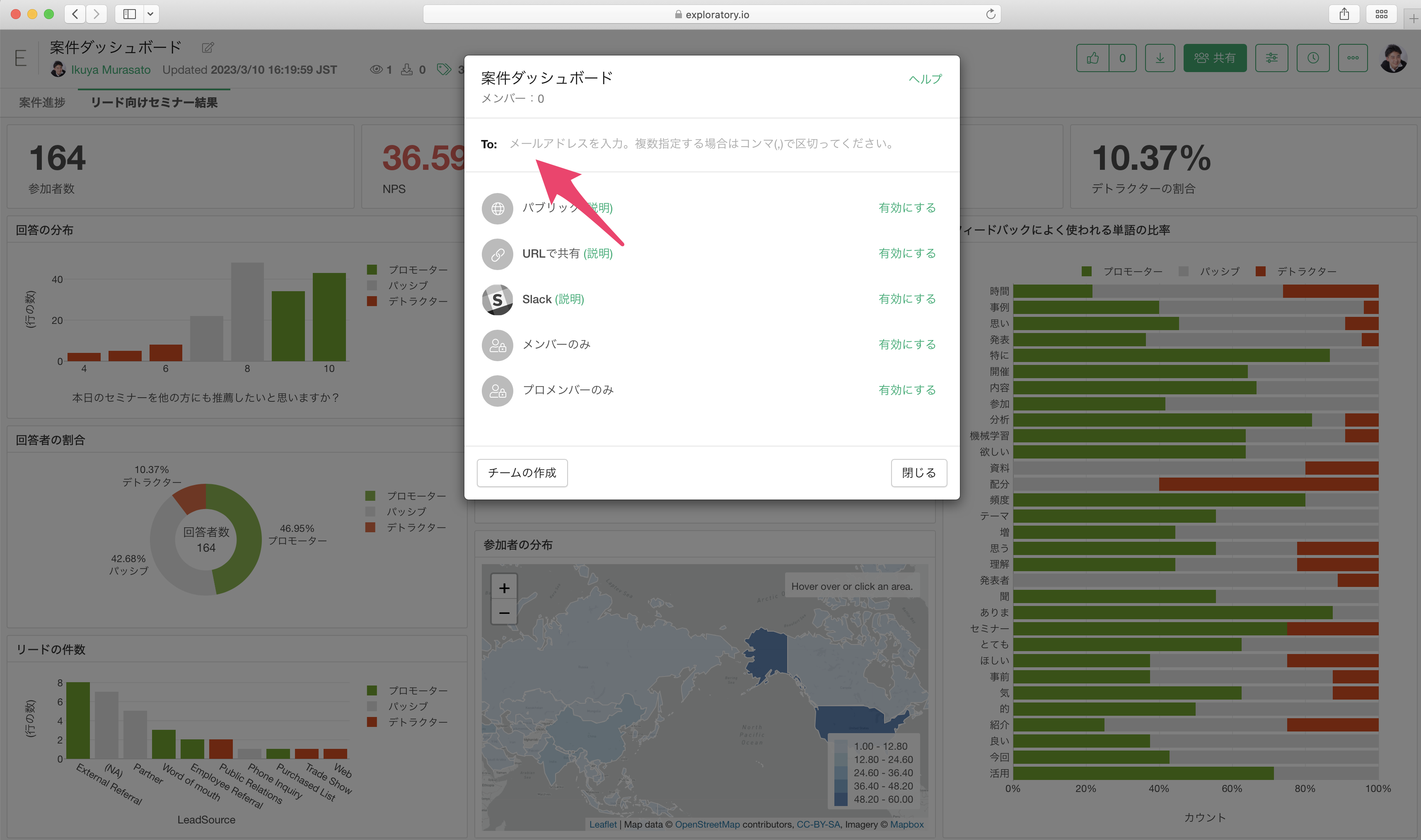Click the Ikuya Murasato author link
The height and width of the screenshot is (840, 1421).
[x=110, y=70]
